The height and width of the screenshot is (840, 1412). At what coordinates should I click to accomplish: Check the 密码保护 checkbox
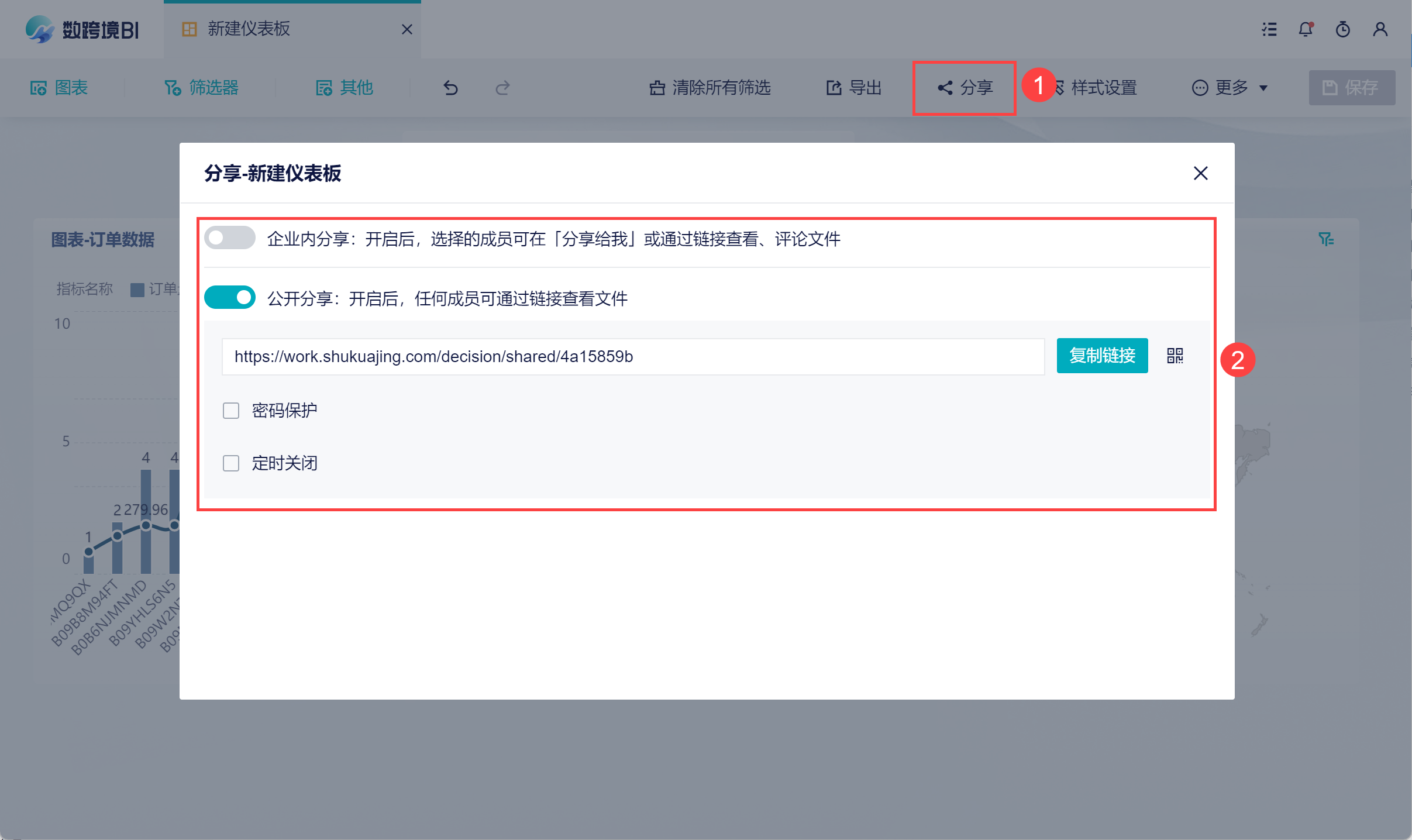point(231,411)
